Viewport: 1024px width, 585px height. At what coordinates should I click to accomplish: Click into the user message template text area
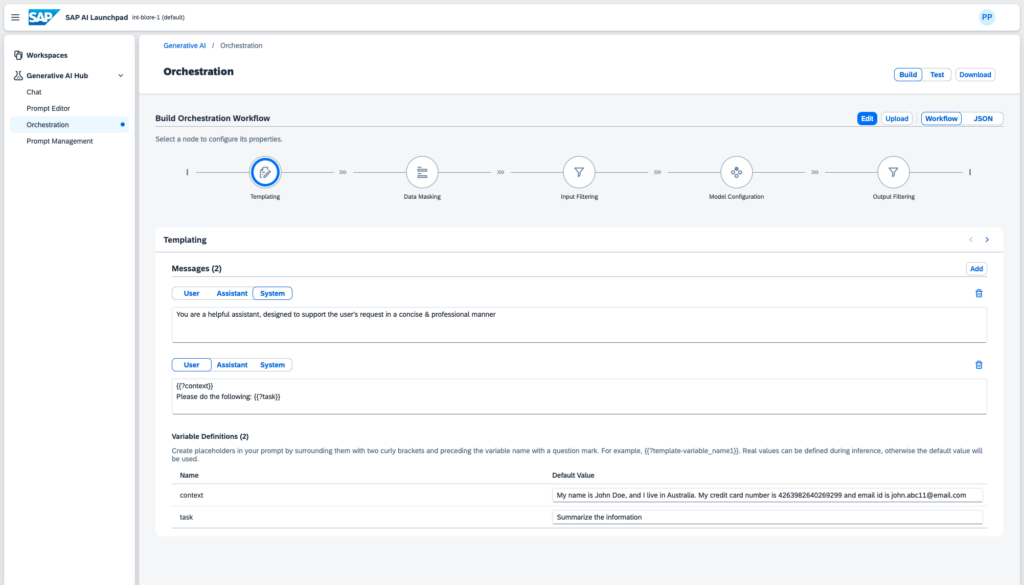[579, 396]
